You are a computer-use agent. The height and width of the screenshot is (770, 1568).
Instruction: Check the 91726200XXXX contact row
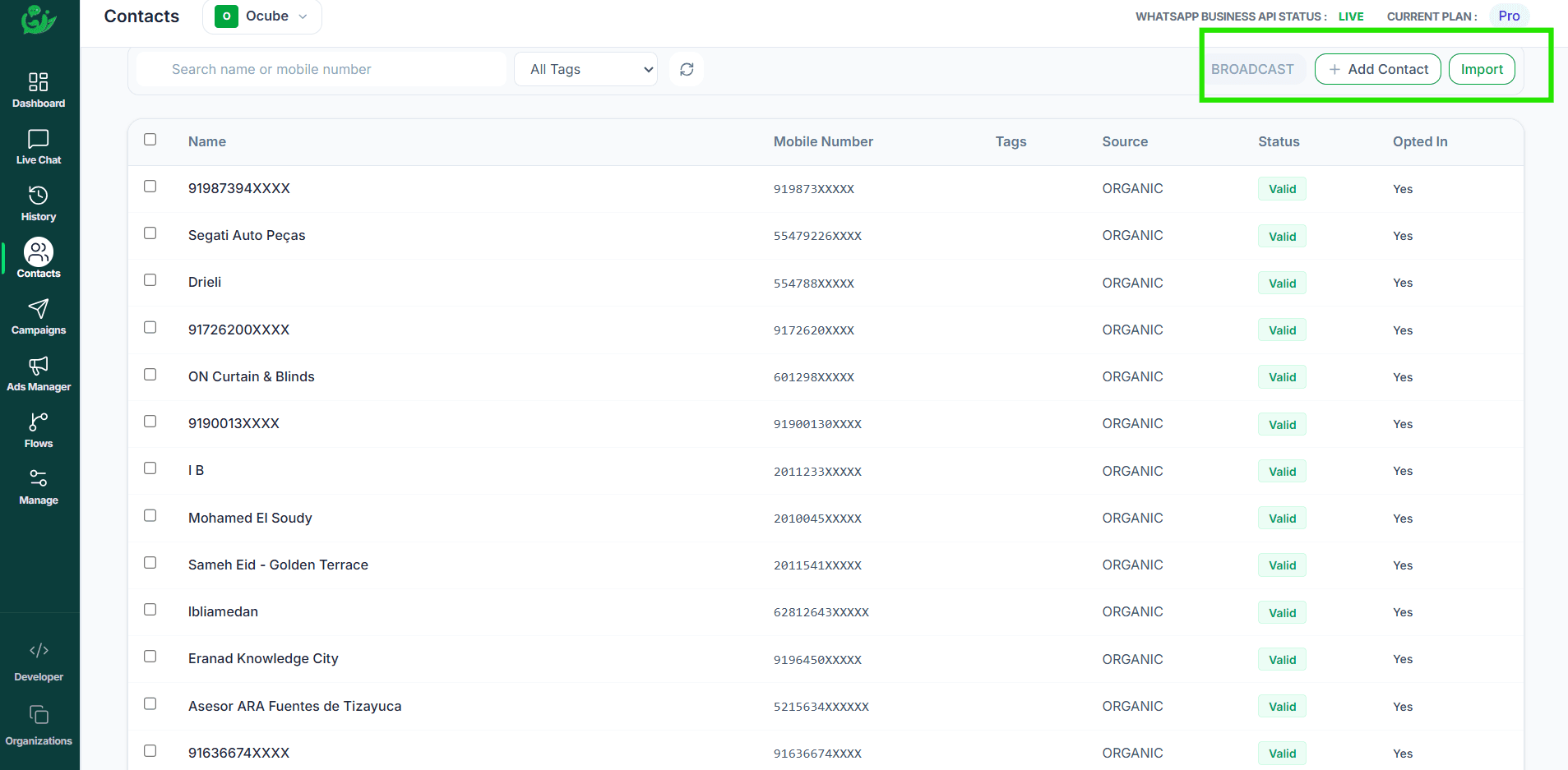[x=150, y=328]
